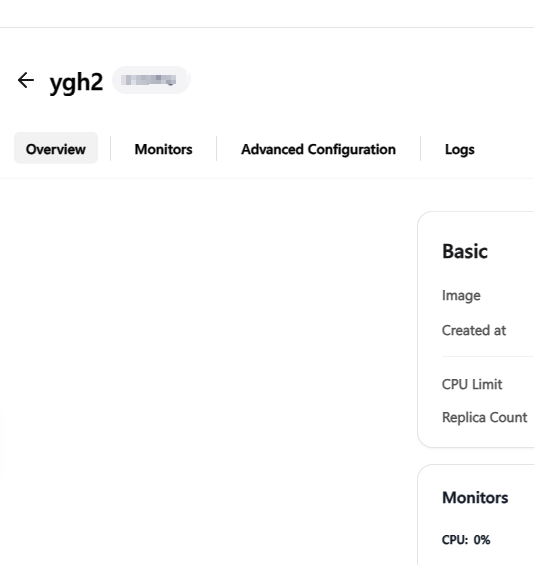Screen dimensions: 534x565
Task: Click the Monitors card heading
Action: coord(475,498)
